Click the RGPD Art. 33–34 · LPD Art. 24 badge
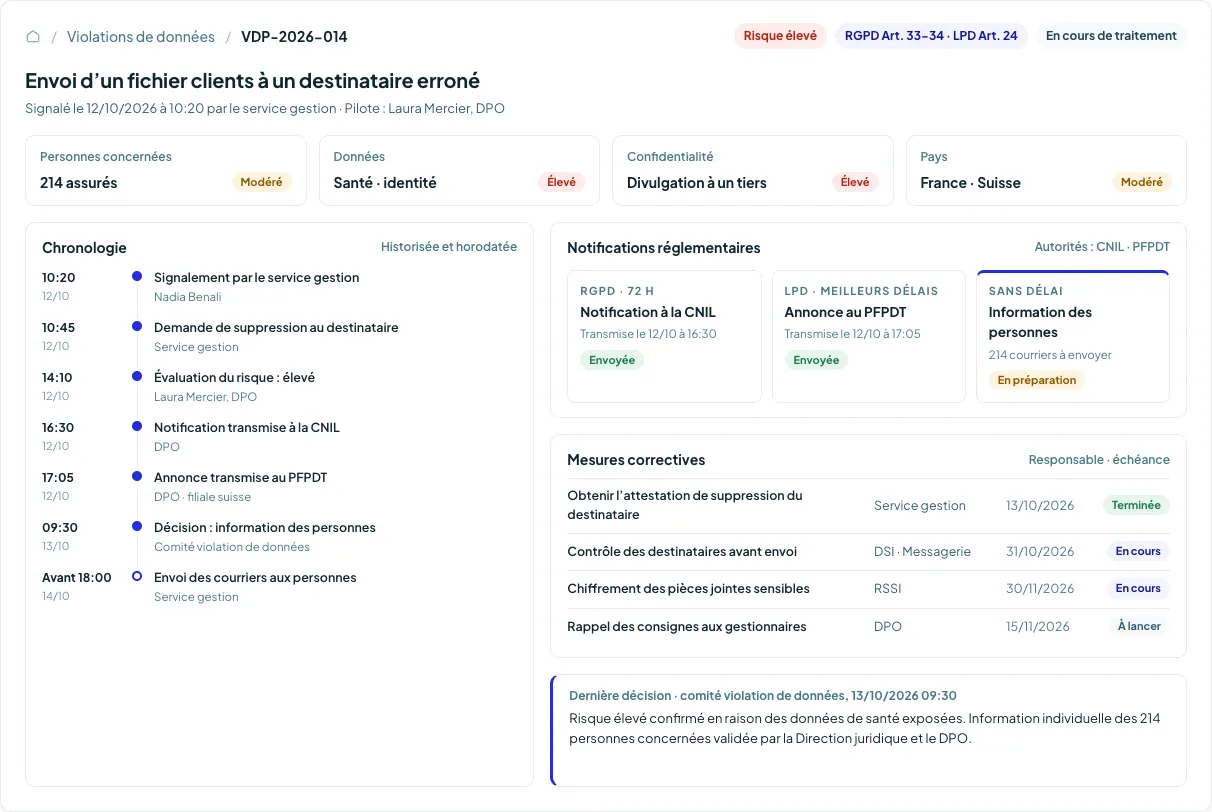The height and width of the screenshot is (812, 1212). point(931,36)
